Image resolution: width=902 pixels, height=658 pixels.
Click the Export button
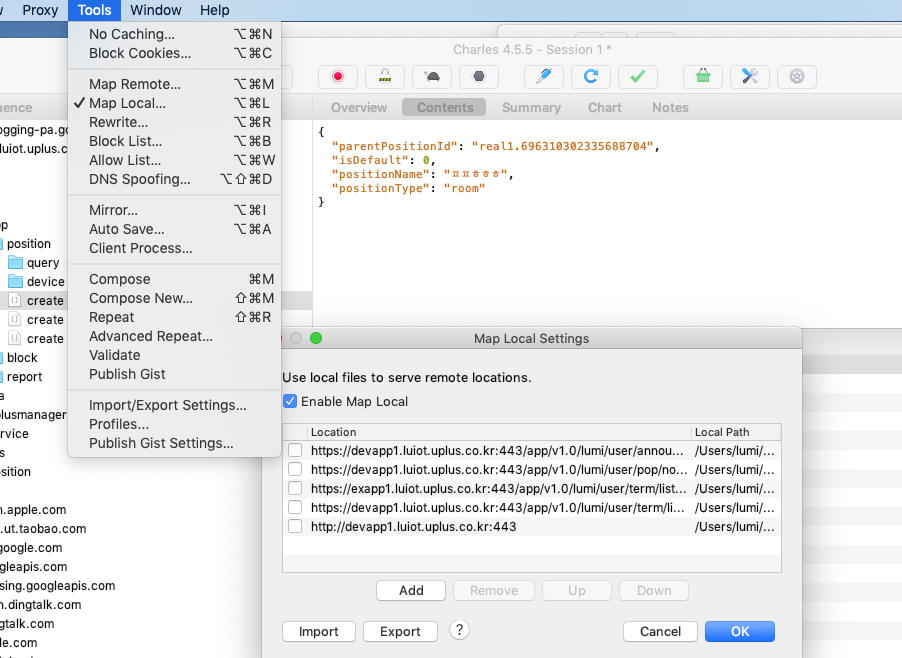(400, 632)
